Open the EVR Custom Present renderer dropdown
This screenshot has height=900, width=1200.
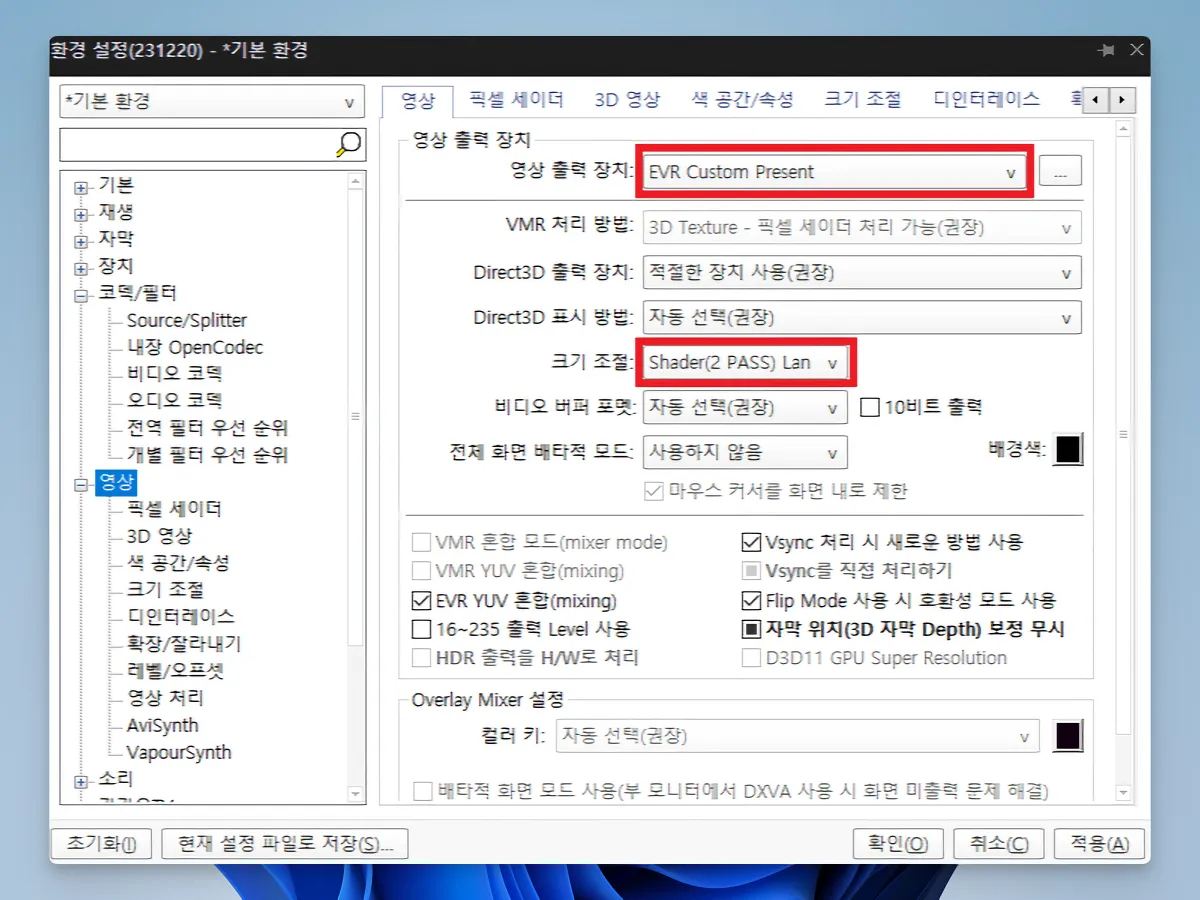(1012, 170)
